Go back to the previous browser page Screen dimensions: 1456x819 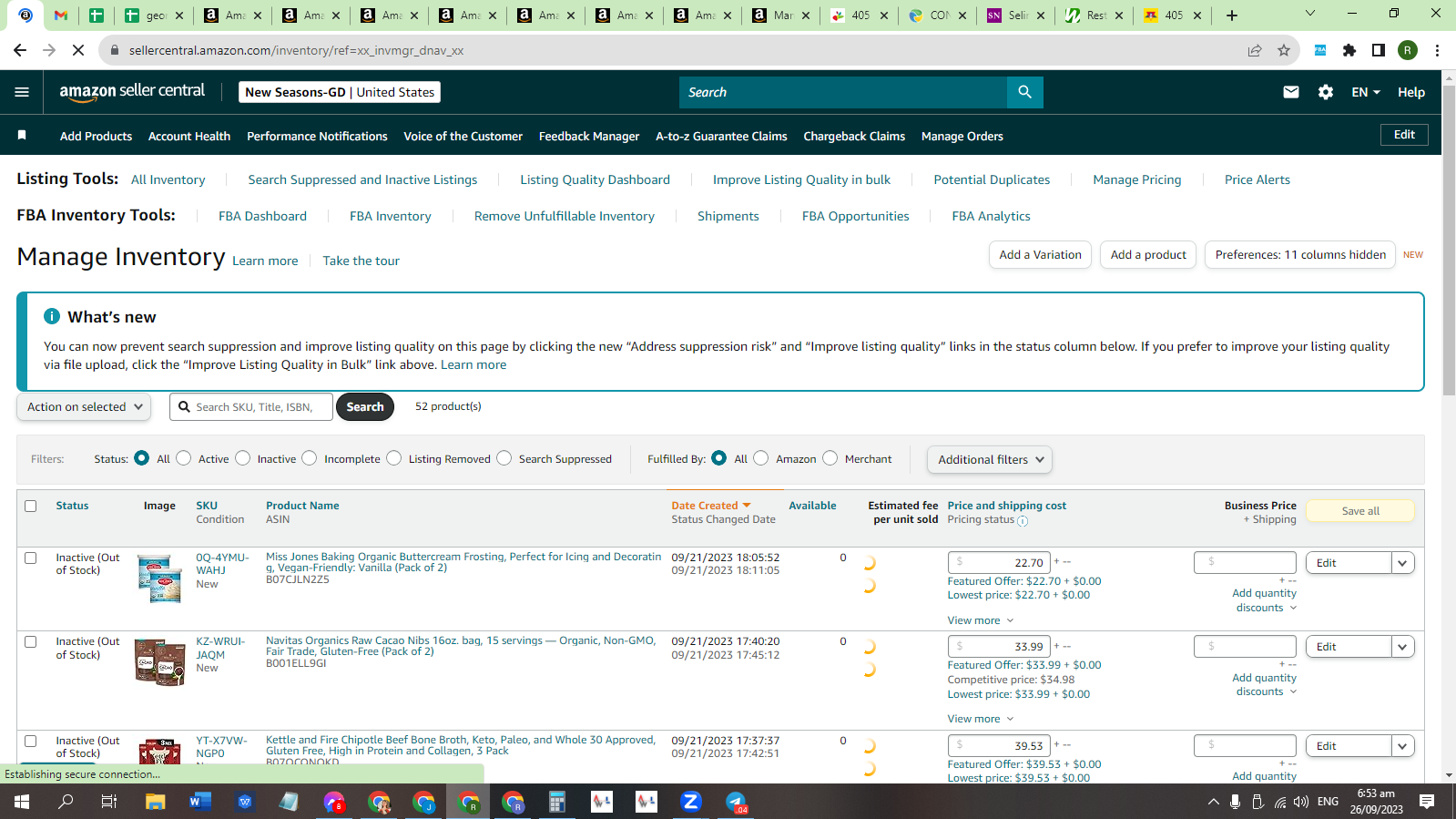pyautogui.click(x=20, y=50)
